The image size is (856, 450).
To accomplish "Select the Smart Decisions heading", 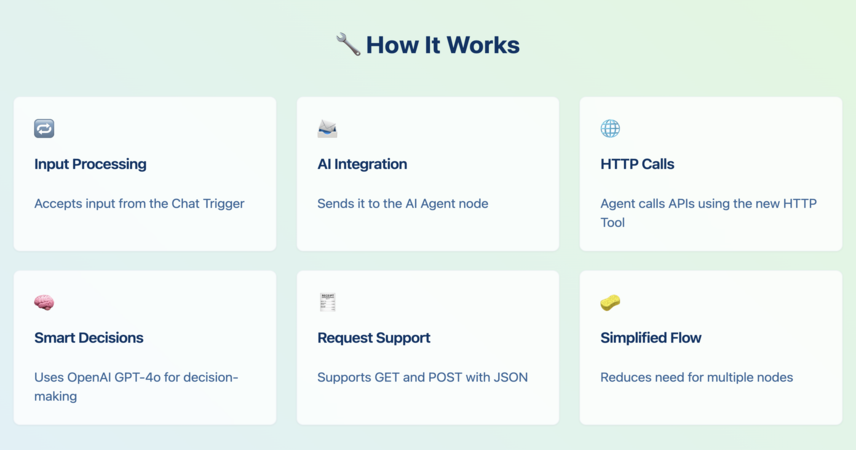I will pos(88,338).
